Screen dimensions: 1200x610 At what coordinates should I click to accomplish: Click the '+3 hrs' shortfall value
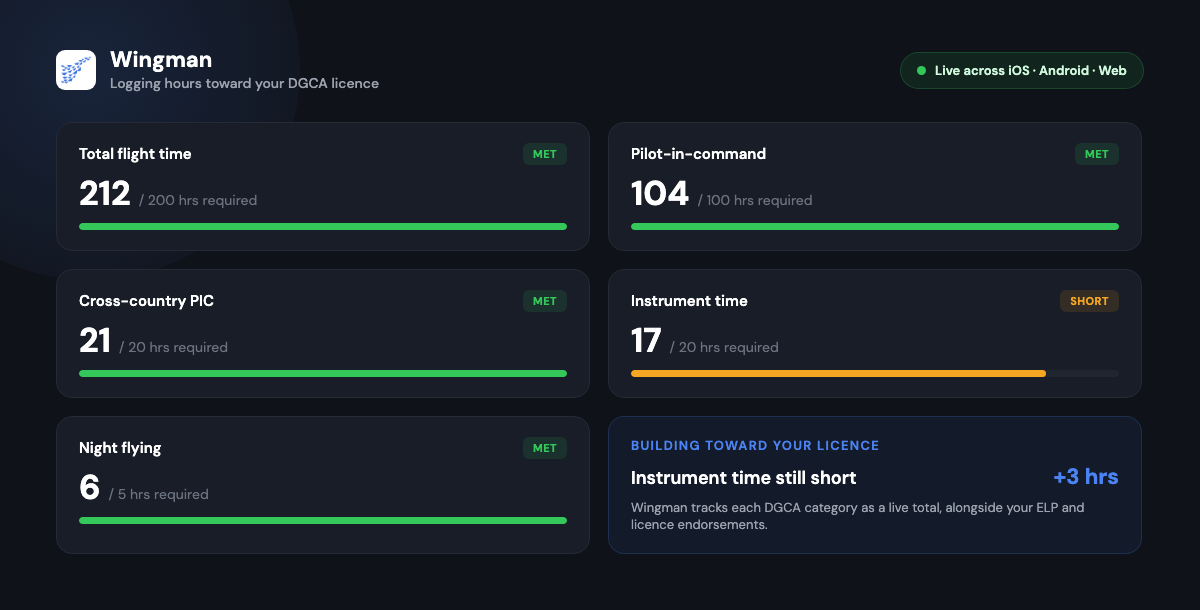(x=1086, y=477)
